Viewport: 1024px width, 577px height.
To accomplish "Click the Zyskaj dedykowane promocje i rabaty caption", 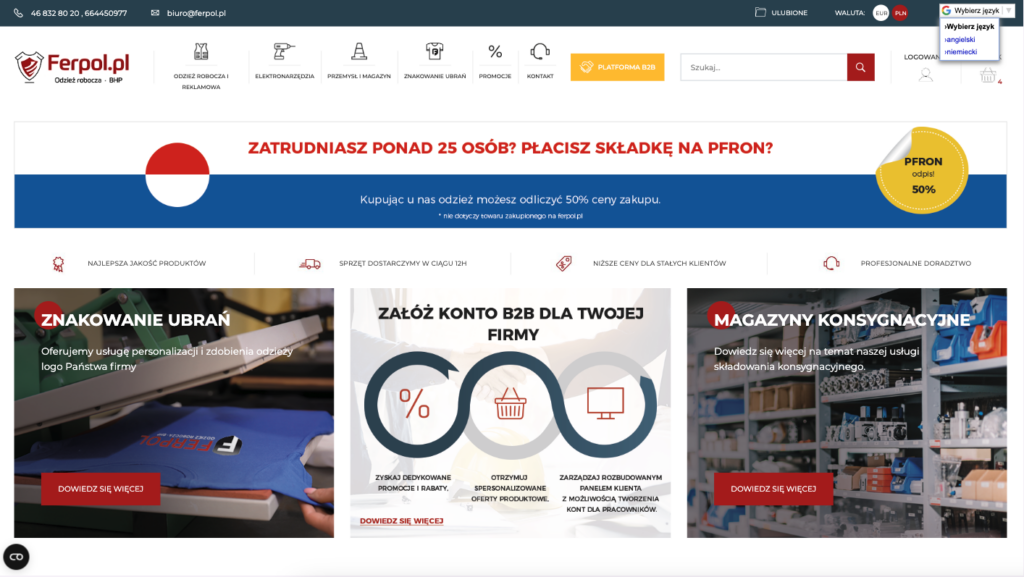I will pyautogui.click(x=413, y=483).
